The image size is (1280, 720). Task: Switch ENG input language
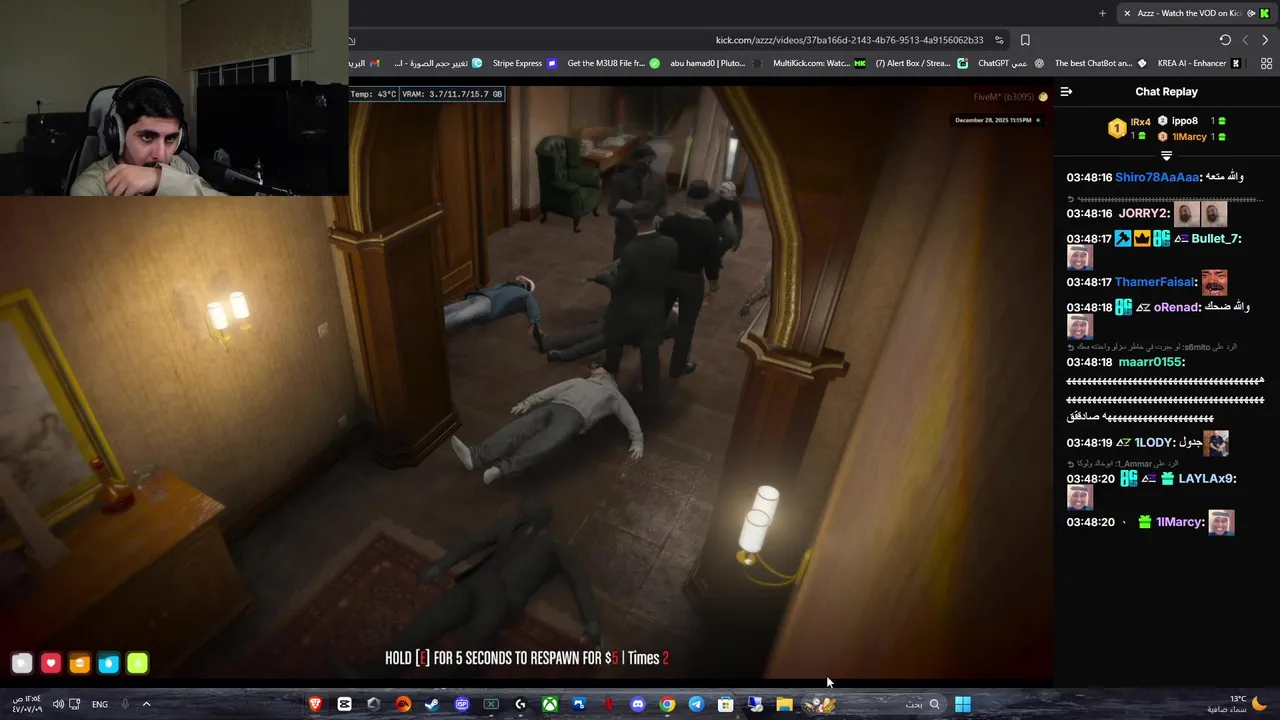100,704
